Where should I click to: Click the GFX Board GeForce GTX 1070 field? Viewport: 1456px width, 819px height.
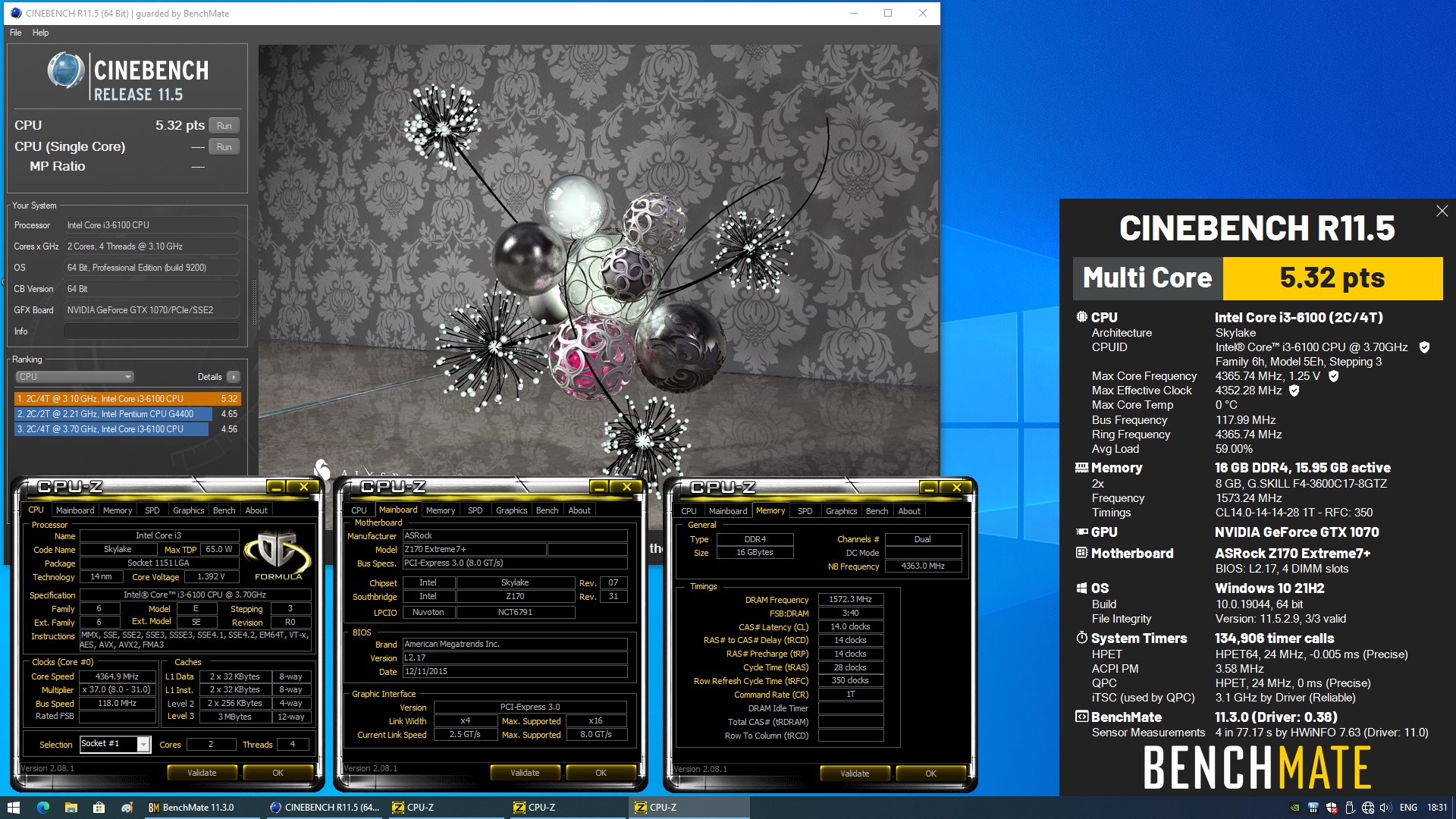(152, 310)
